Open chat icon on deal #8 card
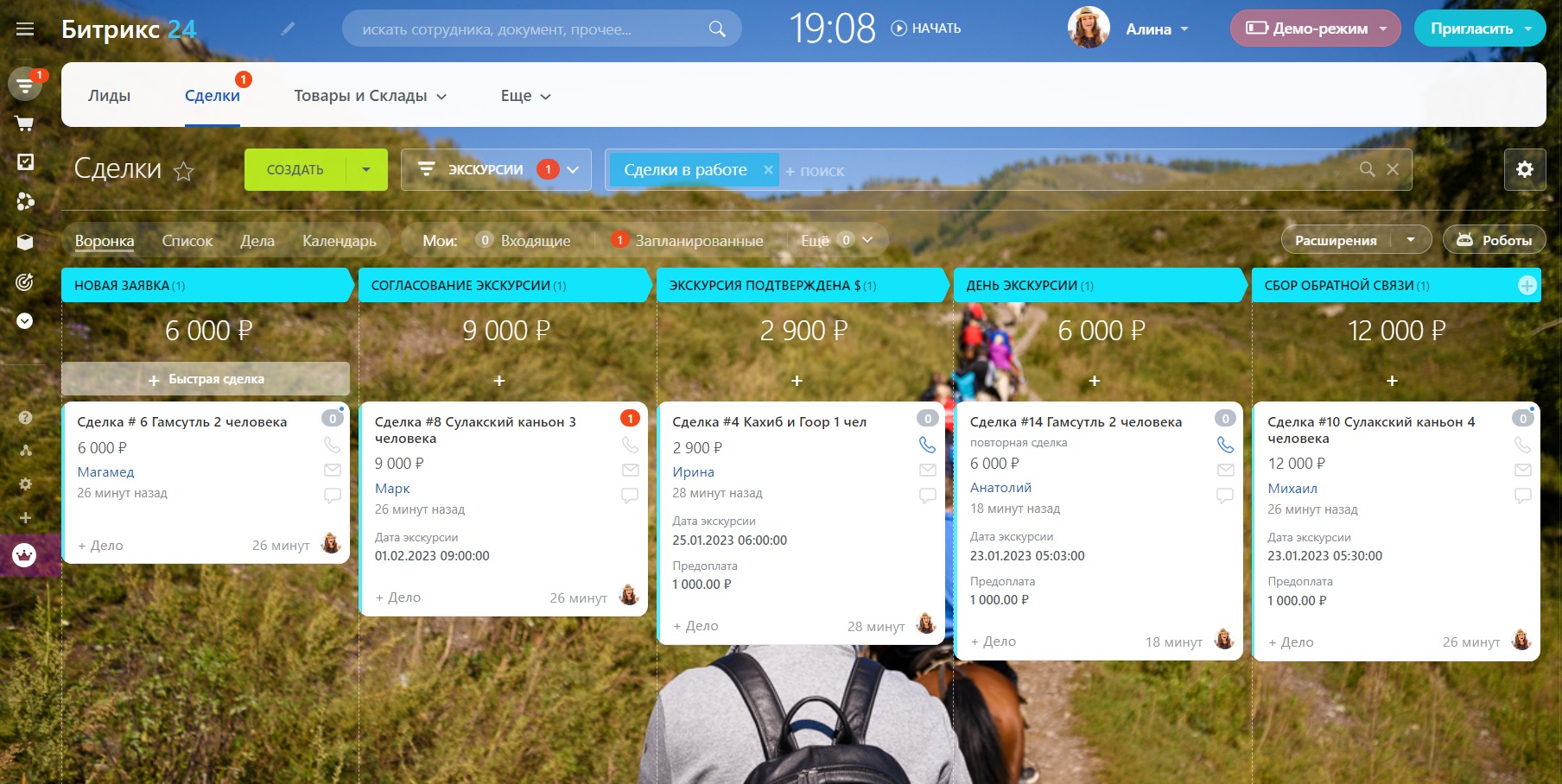 point(630,496)
